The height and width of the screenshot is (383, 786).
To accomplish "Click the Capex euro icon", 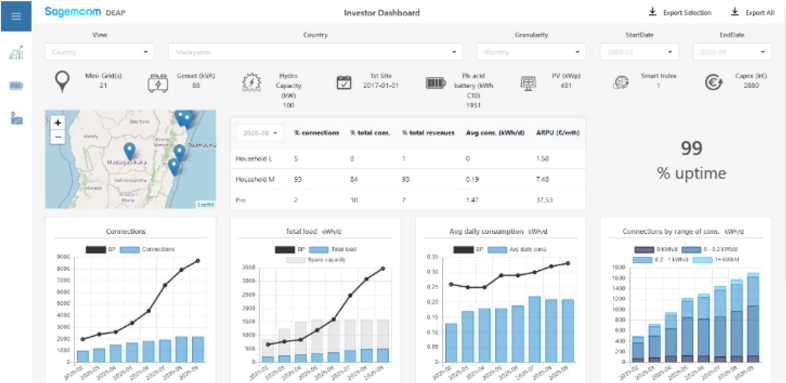I will click(713, 83).
